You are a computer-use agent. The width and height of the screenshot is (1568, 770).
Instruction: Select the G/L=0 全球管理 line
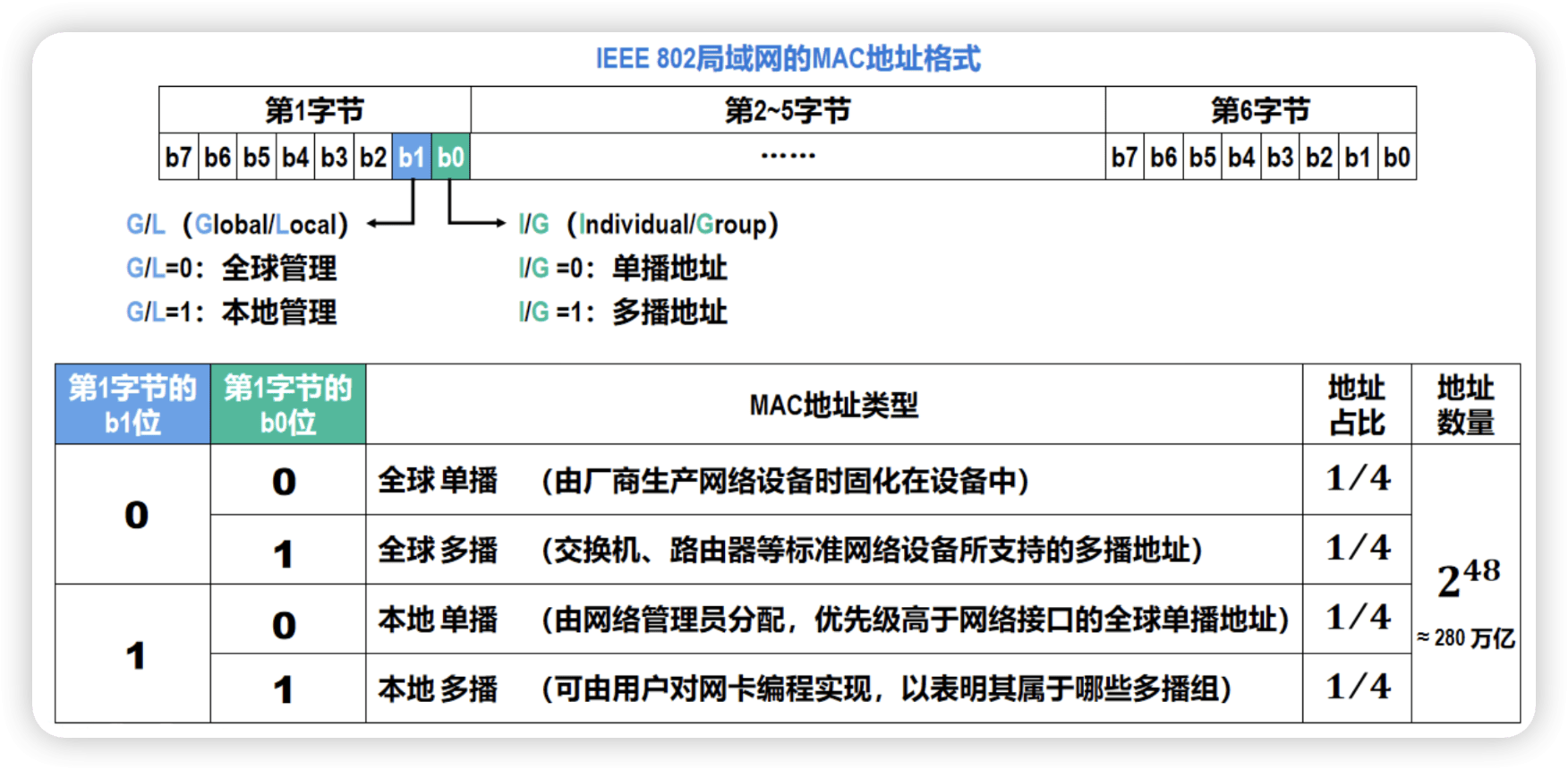click(x=231, y=268)
